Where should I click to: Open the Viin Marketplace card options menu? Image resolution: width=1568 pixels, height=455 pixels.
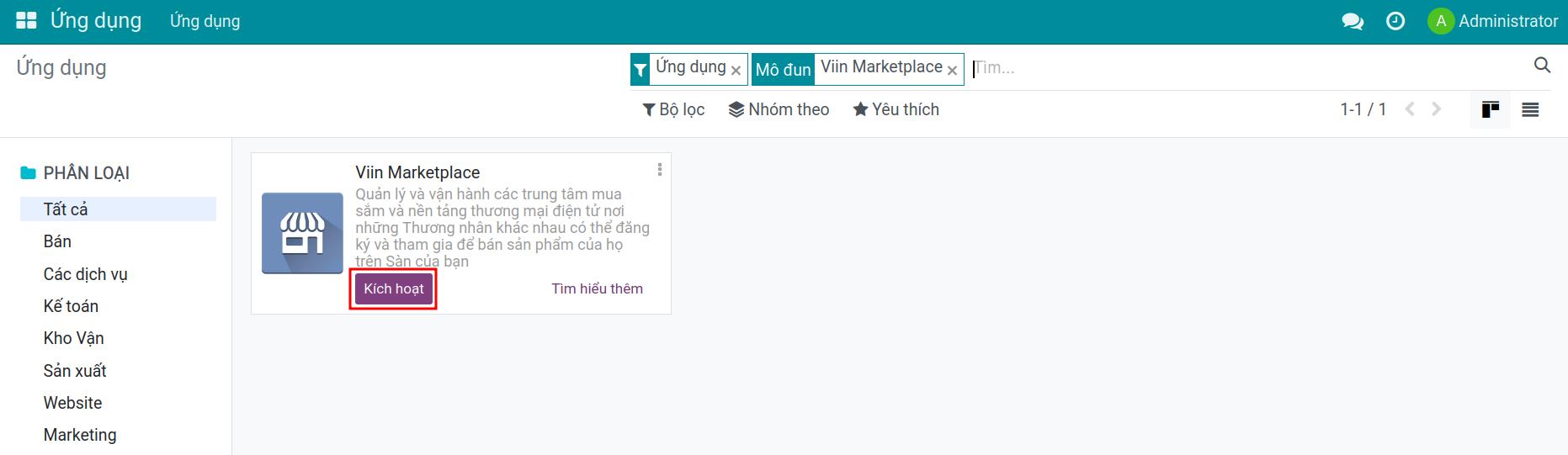coord(659,170)
